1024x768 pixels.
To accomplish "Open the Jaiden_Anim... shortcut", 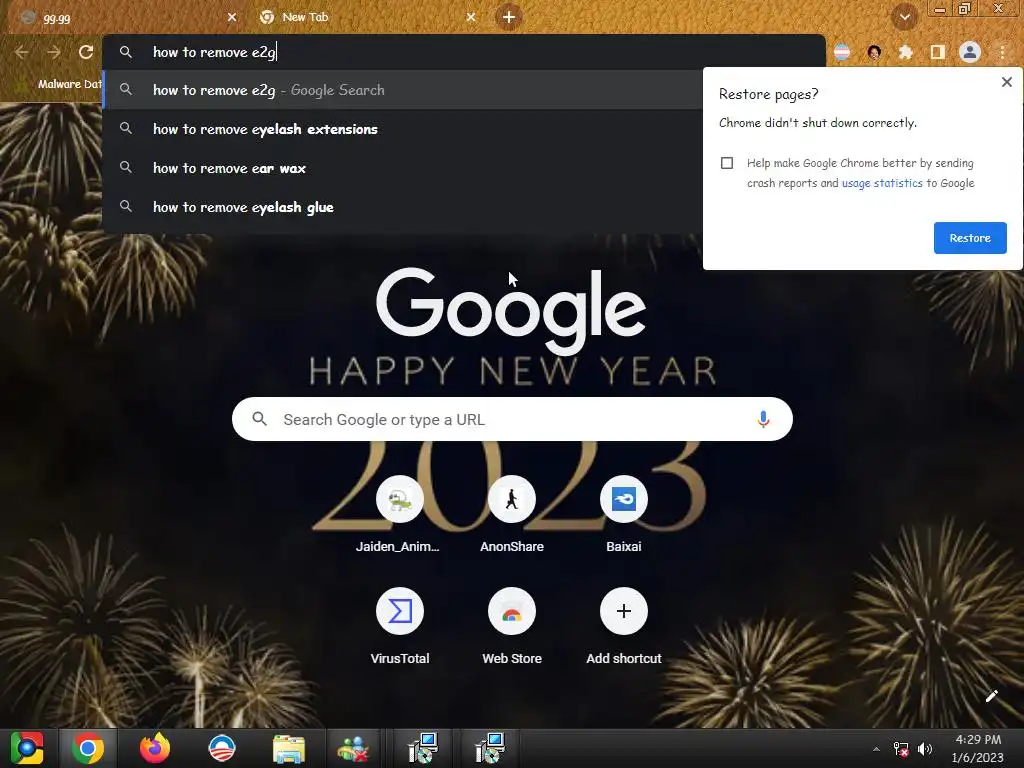I will tap(400, 514).
